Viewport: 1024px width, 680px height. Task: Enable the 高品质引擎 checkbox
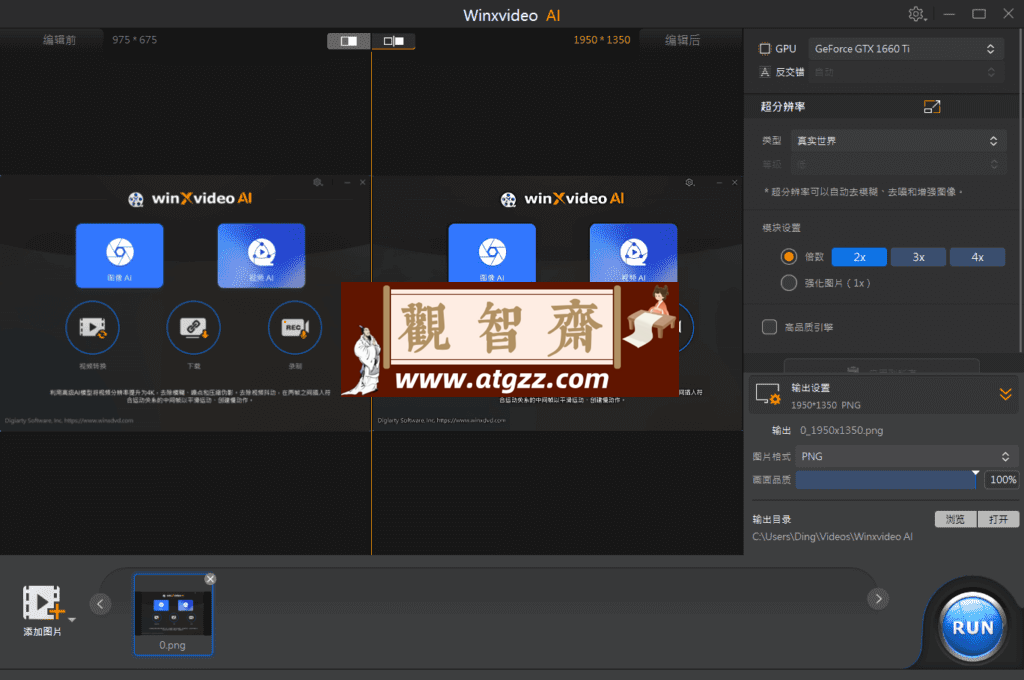[769, 327]
